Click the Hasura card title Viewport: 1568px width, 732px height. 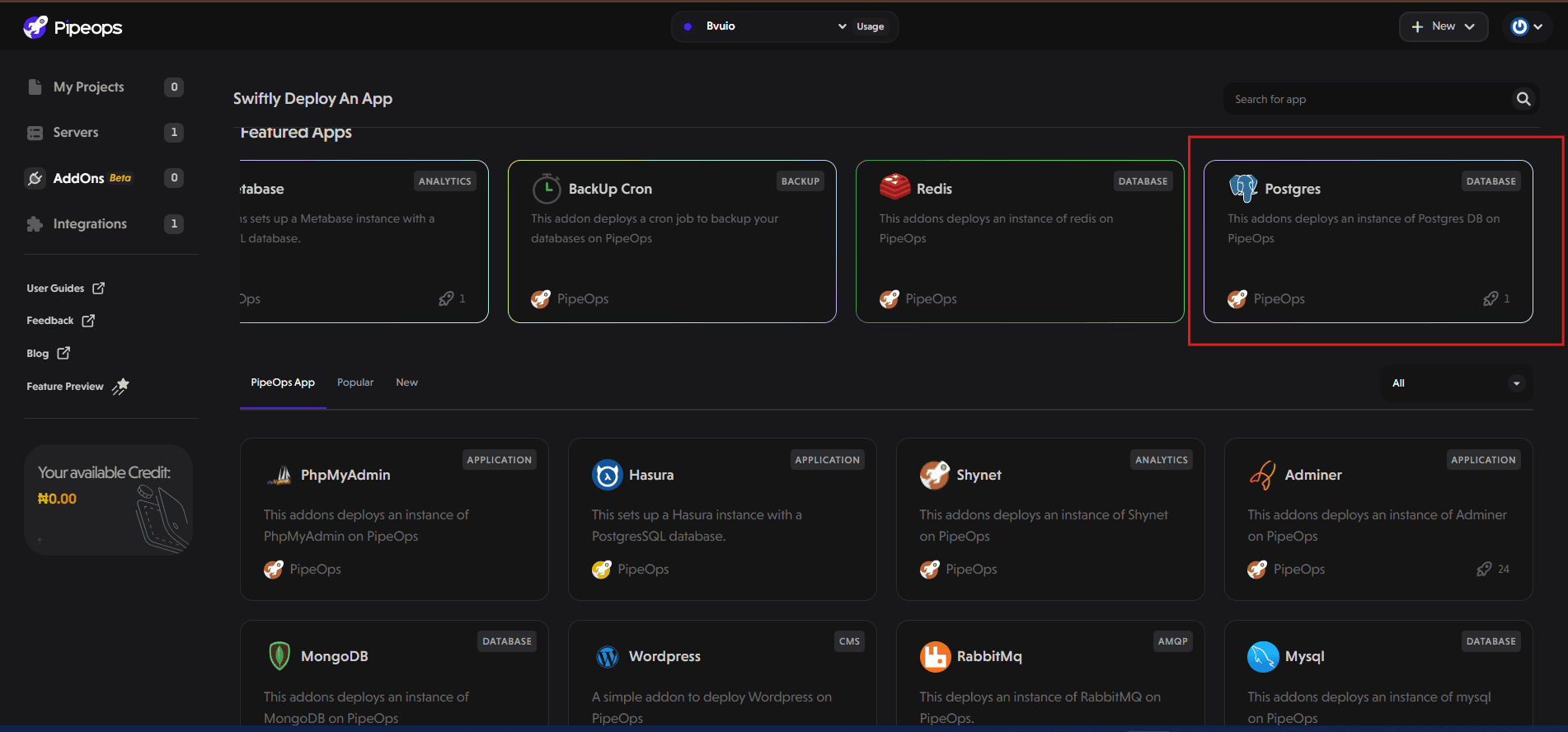(x=651, y=475)
